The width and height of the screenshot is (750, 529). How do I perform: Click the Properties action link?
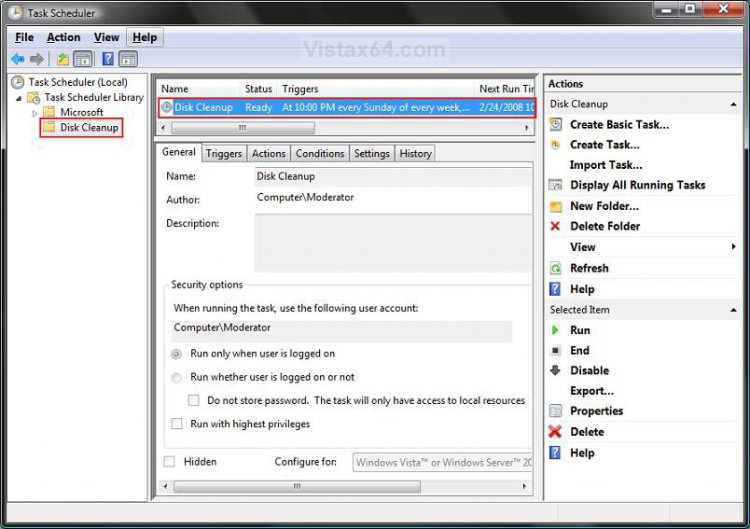[596, 411]
